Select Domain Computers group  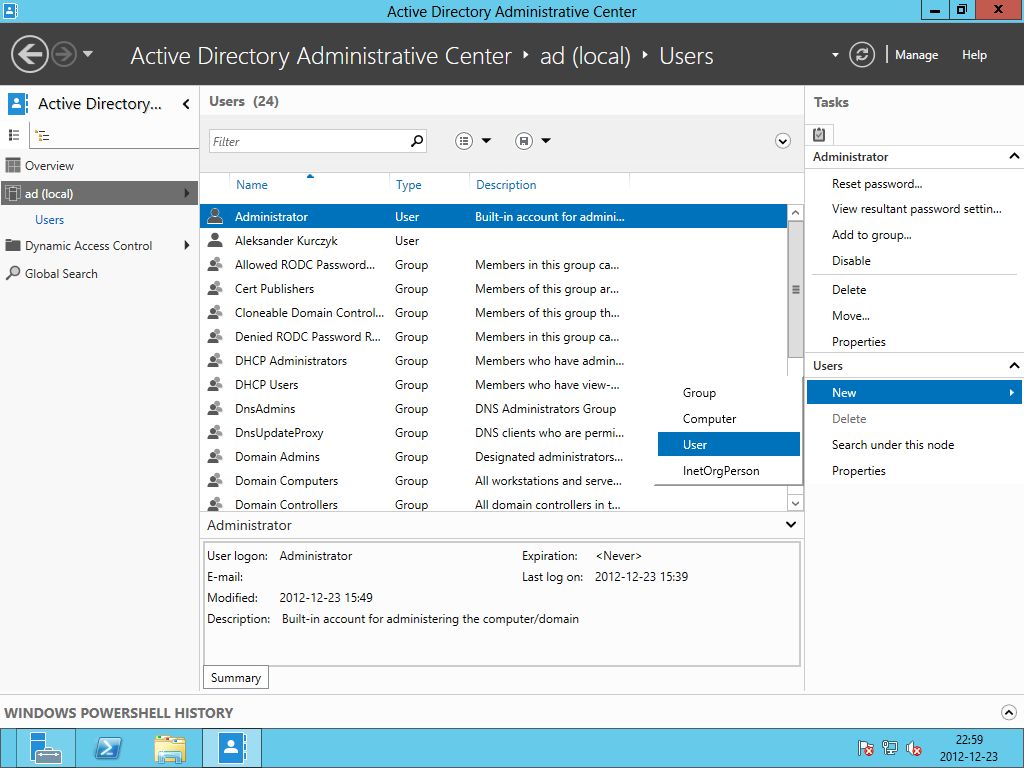click(428, 481)
